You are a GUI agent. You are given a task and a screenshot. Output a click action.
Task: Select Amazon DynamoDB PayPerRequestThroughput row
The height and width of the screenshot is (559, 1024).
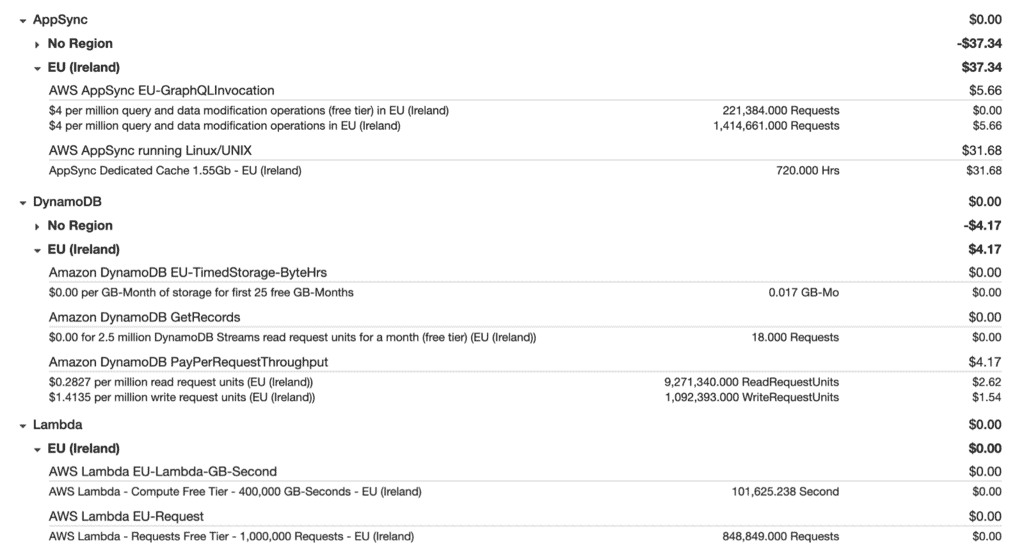click(x=188, y=361)
